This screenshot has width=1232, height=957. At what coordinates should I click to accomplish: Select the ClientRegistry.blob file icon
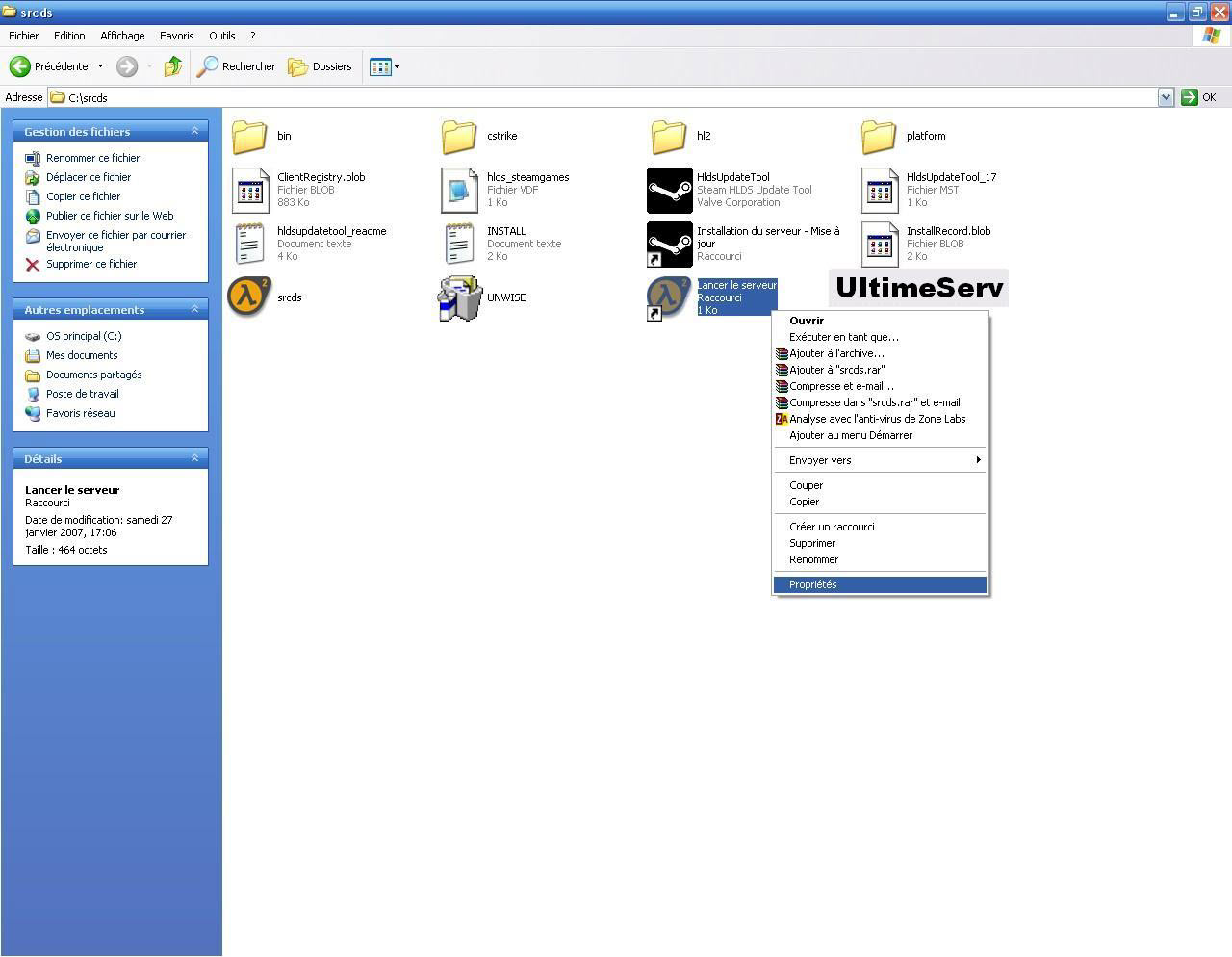(x=250, y=191)
